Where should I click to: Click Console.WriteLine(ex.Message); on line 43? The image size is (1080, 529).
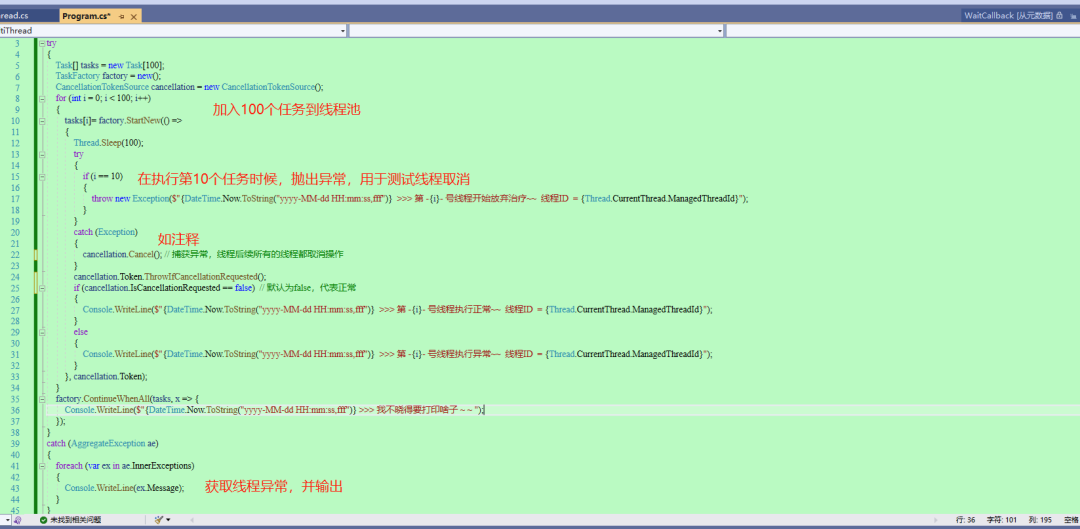(x=125, y=488)
